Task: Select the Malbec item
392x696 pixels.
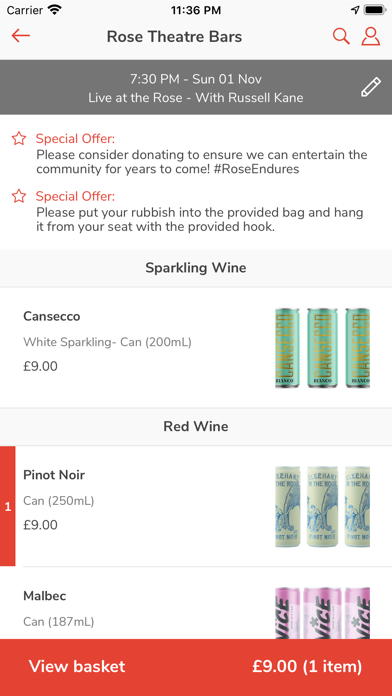Action: (196, 603)
